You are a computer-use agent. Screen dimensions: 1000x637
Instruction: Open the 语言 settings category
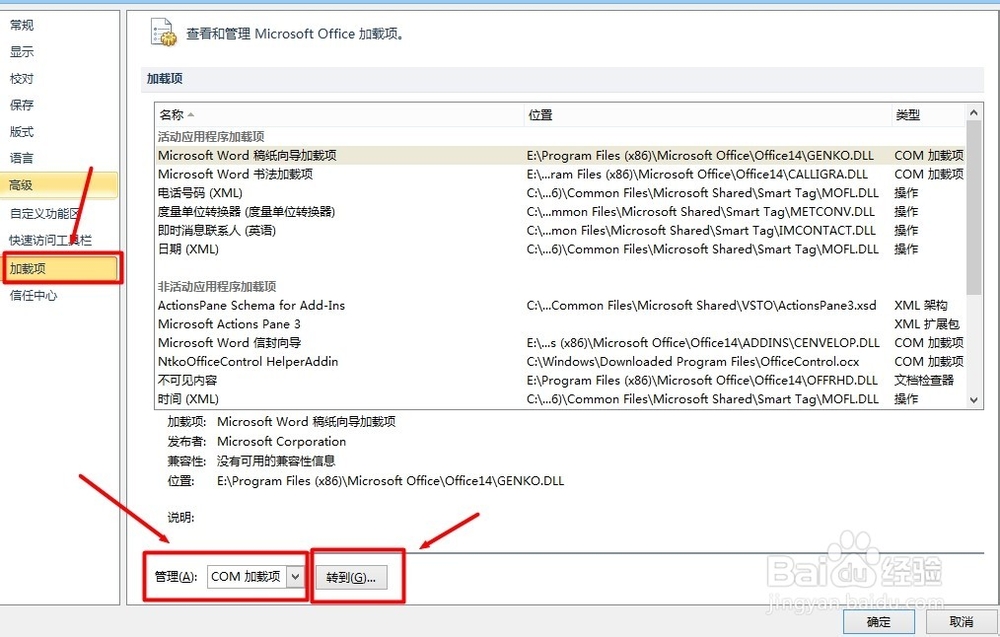click(x=22, y=157)
